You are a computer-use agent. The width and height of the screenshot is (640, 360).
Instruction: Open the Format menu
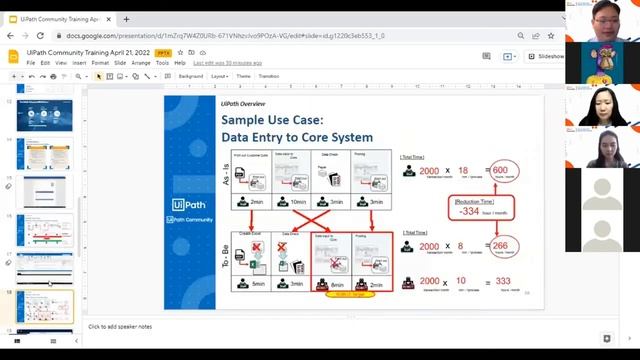click(100, 63)
